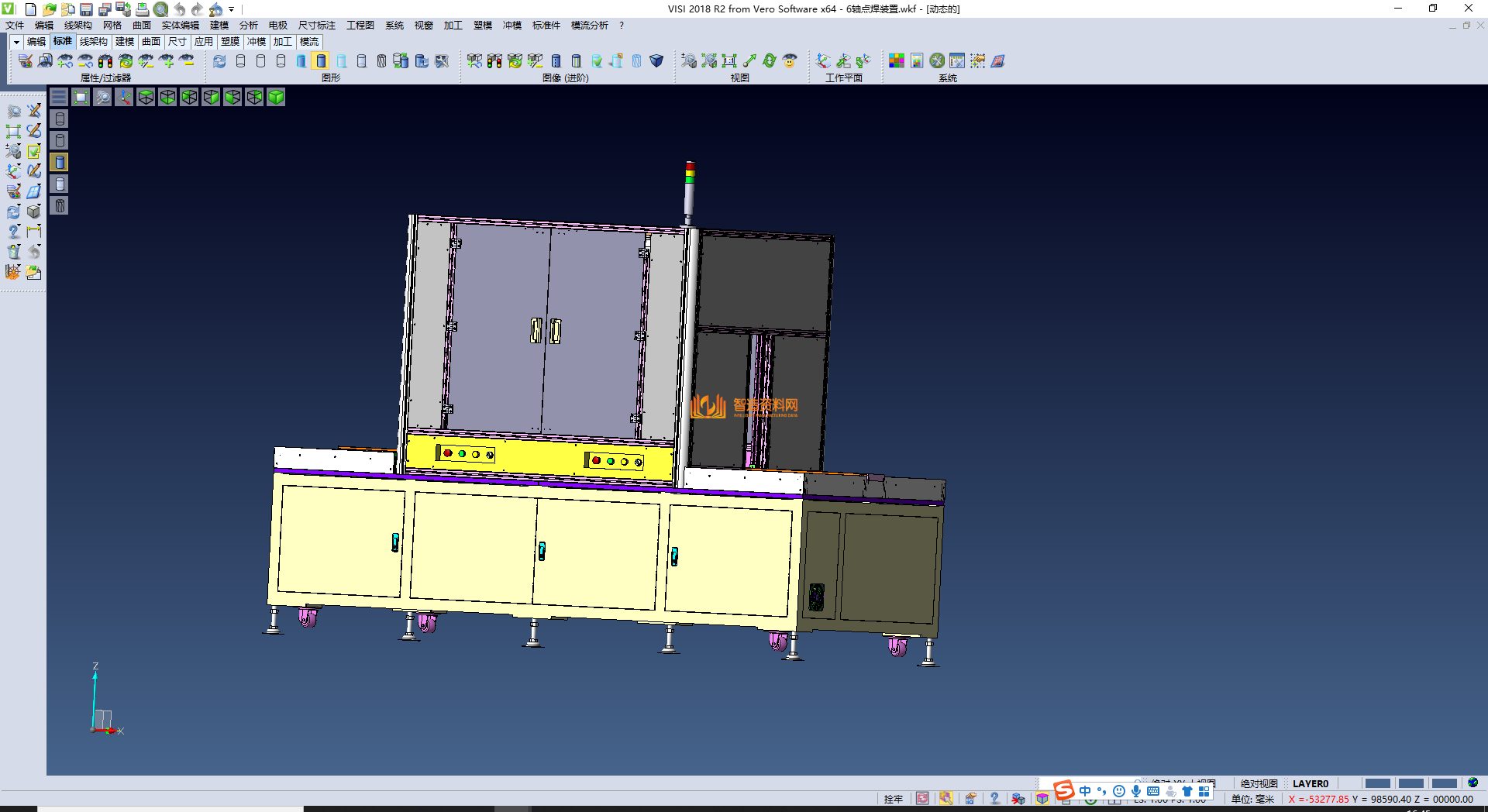Image resolution: width=1488 pixels, height=812 pixels.
Task: Click the green wrench settings icon
Action: click(937, 61)
